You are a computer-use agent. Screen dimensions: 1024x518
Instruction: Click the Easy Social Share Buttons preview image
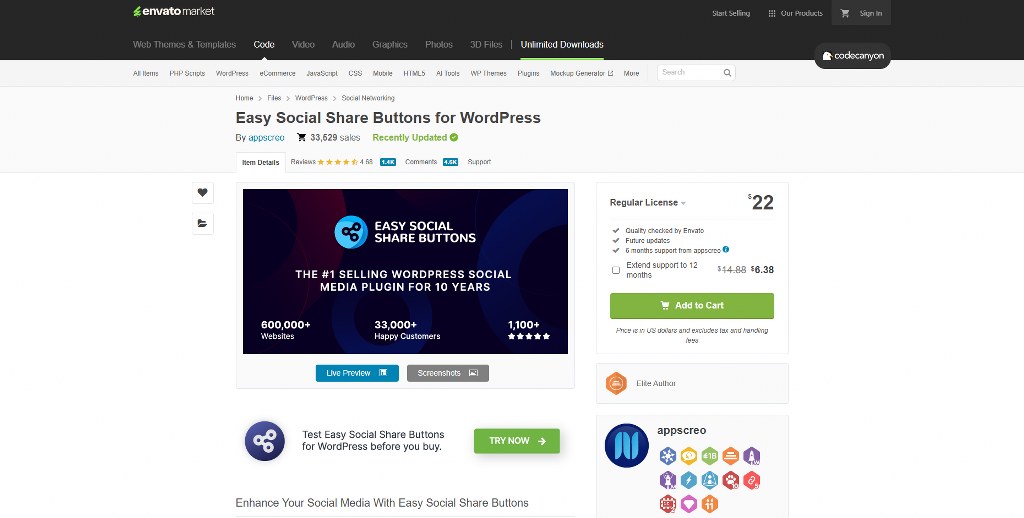406,272
